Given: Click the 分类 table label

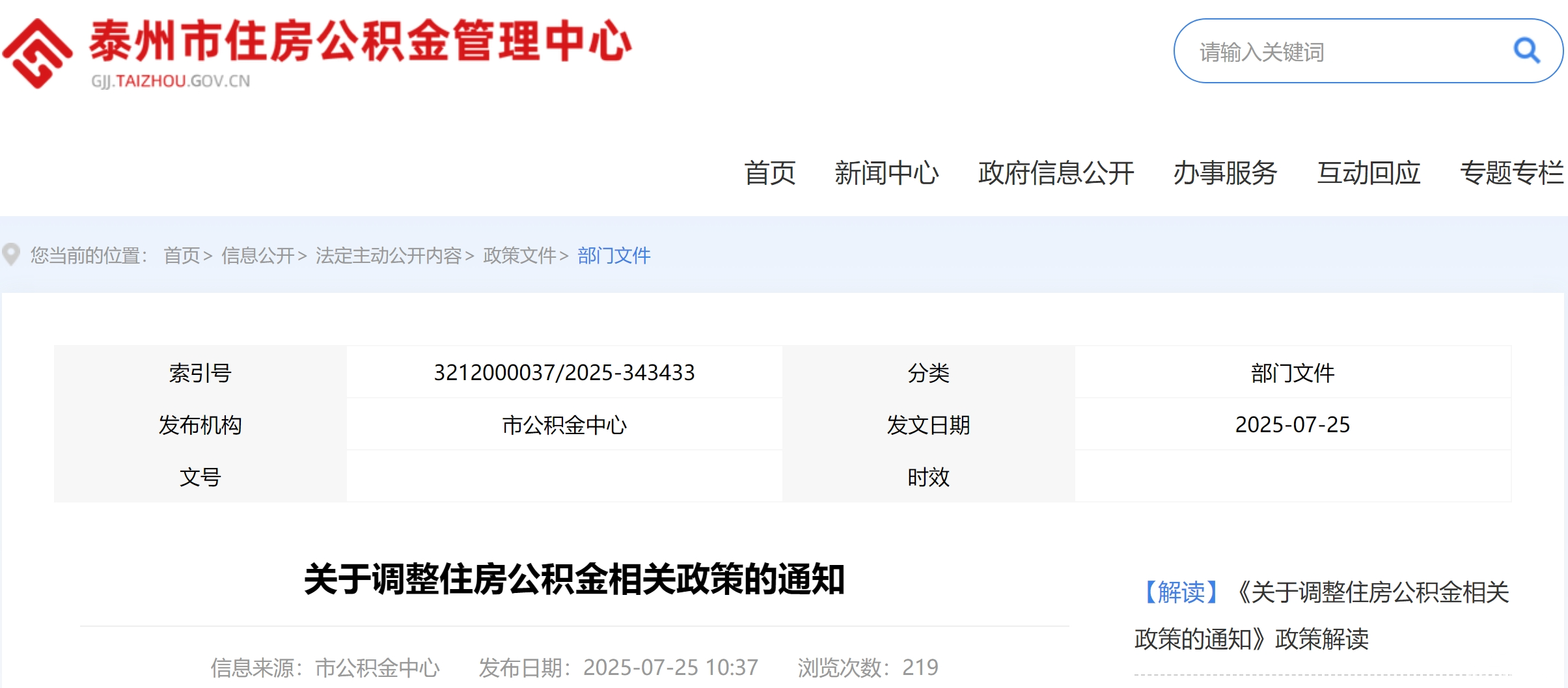Looking at the screenshot, I should tap(928, 372).
